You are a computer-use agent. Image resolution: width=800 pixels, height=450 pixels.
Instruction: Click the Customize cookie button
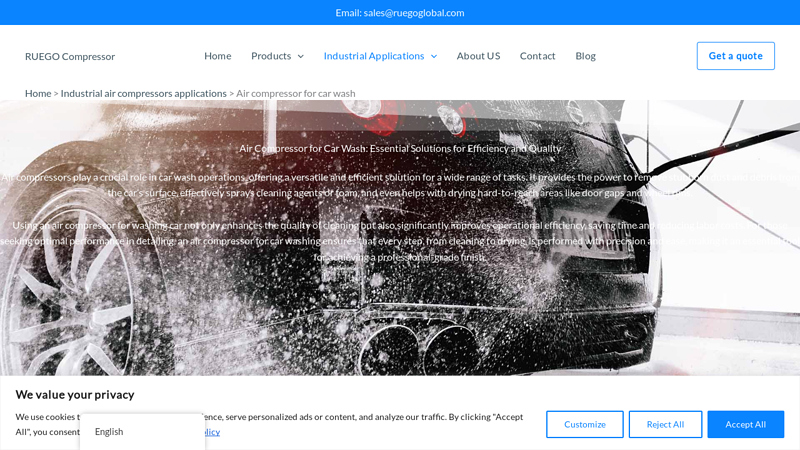[585, 424]
